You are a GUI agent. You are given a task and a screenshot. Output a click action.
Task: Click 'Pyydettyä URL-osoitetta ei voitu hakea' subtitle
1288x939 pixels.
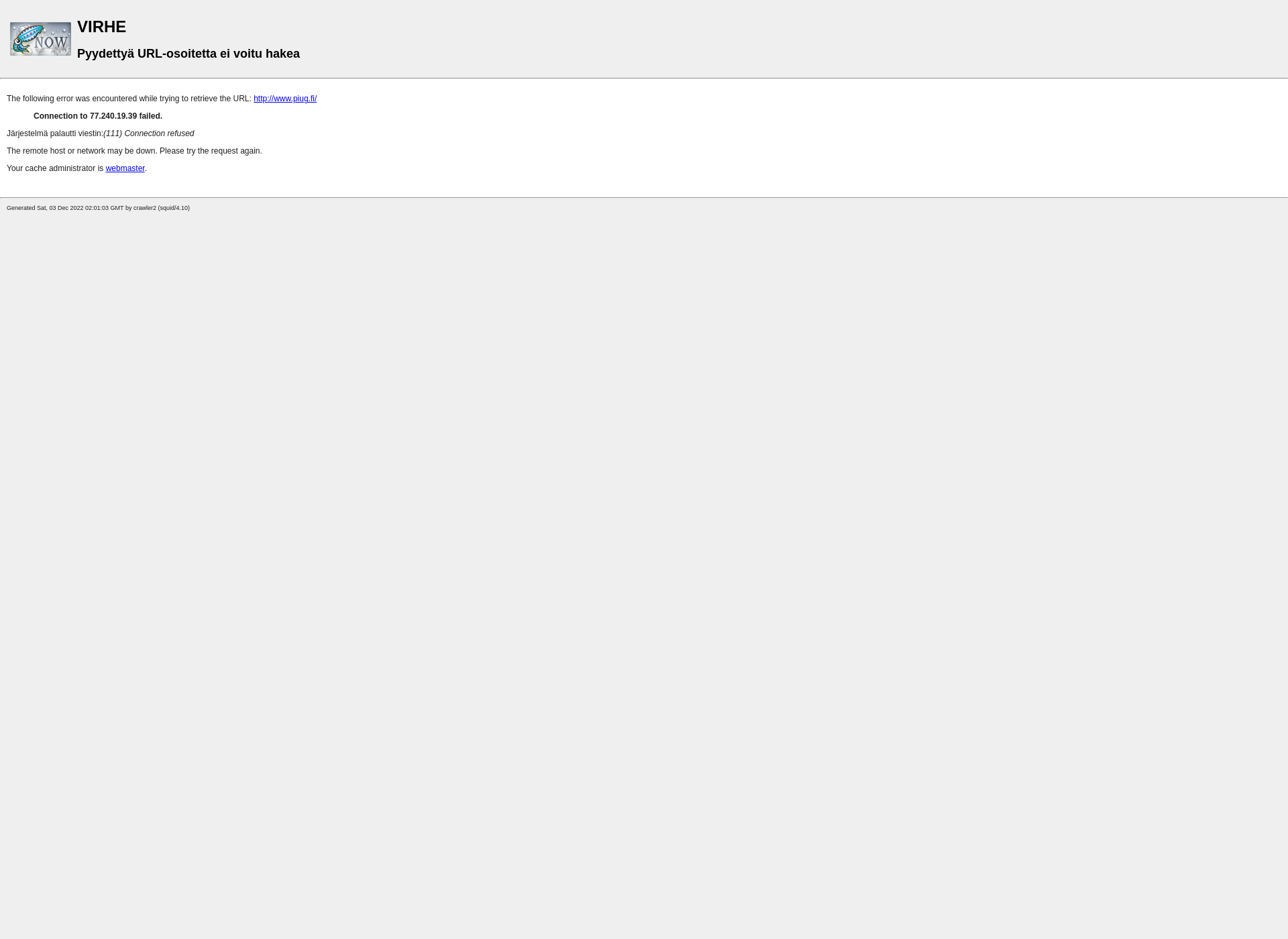(189, 54)
